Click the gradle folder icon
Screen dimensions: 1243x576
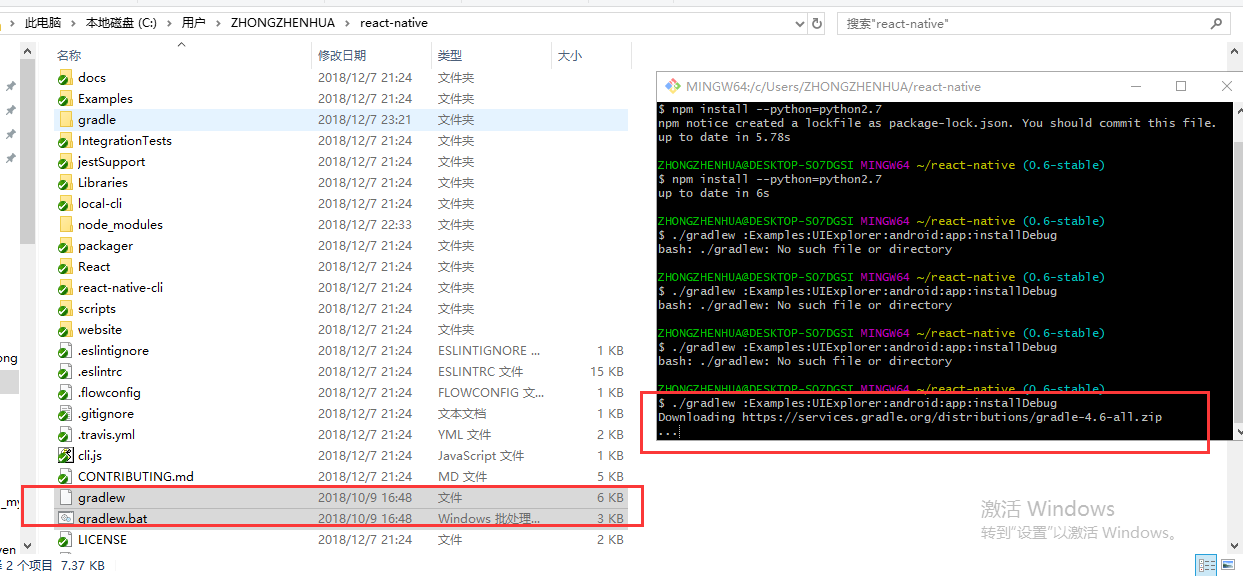[x=65, y=120]
